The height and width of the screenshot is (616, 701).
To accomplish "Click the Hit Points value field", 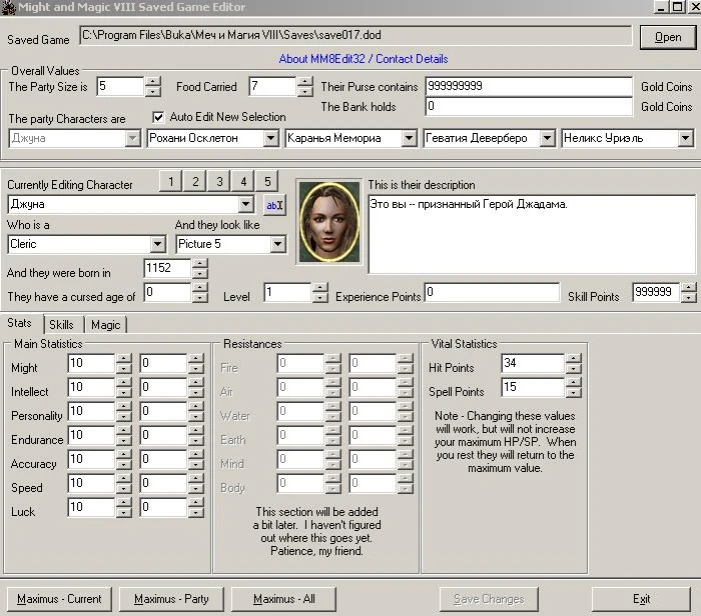I will pos(533,363).
